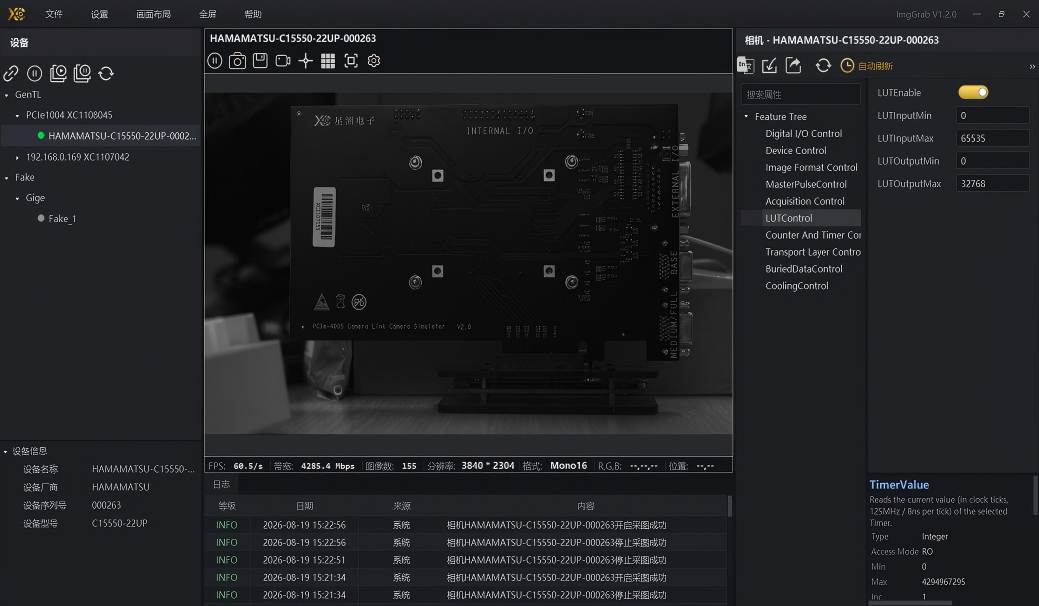1039x606 pixels.
Task: Open viewer settings gear
Action: 374,61
